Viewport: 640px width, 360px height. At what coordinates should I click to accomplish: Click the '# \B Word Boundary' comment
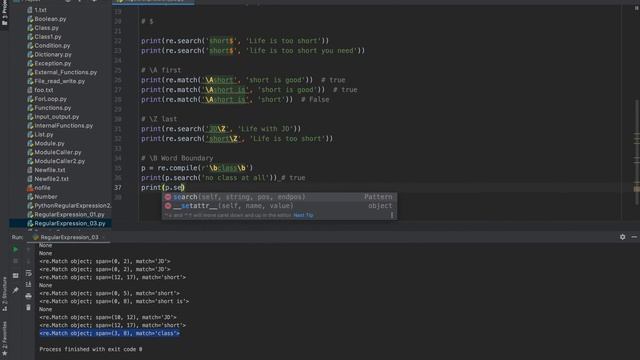177,158
